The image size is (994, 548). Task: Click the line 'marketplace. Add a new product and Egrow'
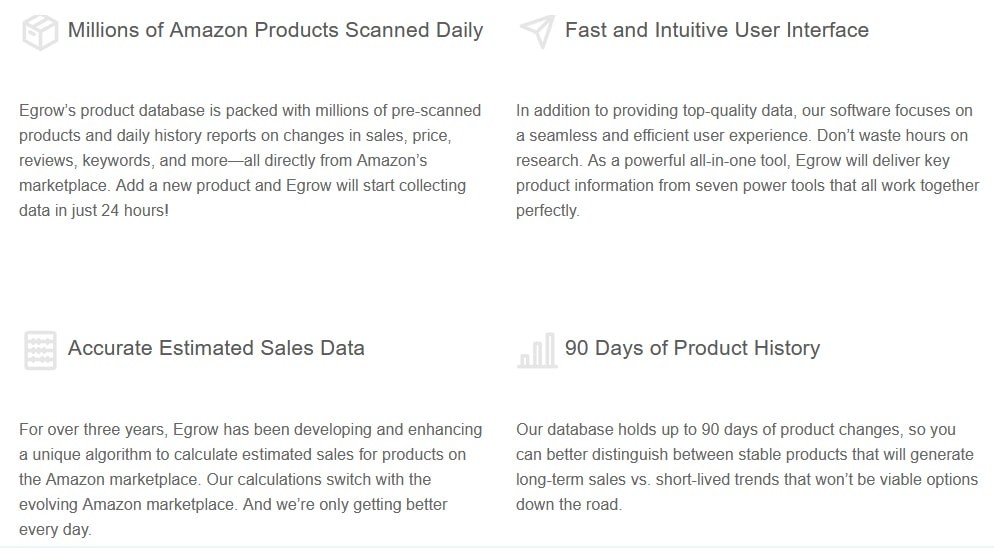coord(242,186)
